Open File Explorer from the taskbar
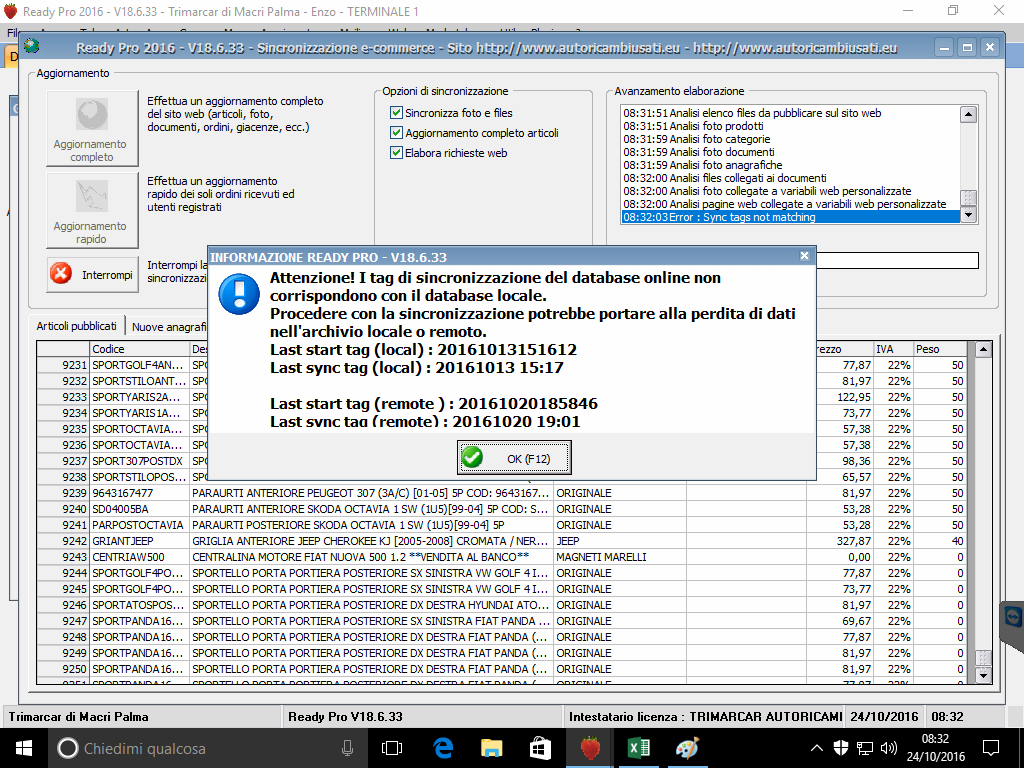The width and height of the screenshot is (1024, 768). tap(491, 748)
